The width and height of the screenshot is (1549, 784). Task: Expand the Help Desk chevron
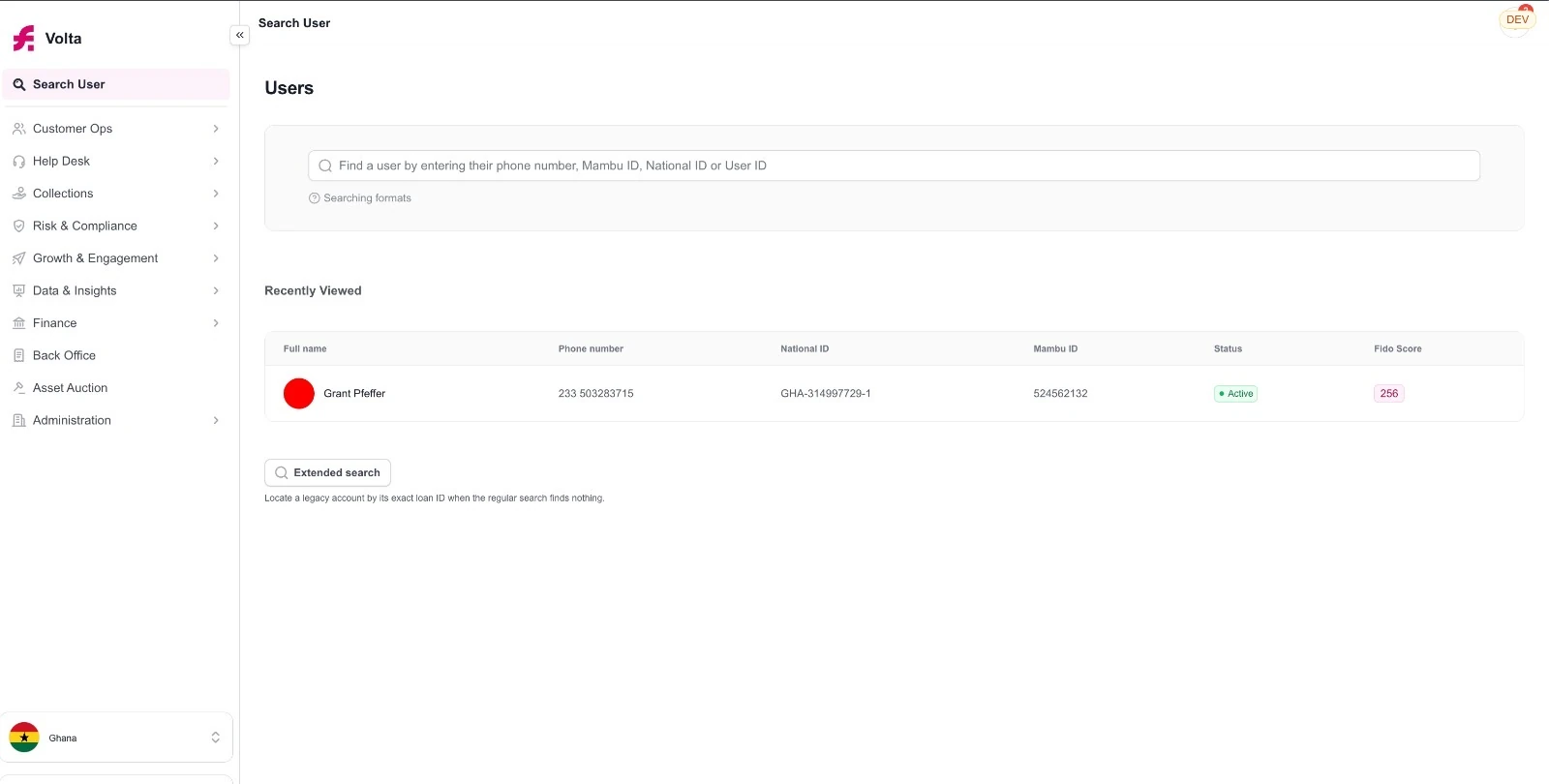tap(216, 162)
